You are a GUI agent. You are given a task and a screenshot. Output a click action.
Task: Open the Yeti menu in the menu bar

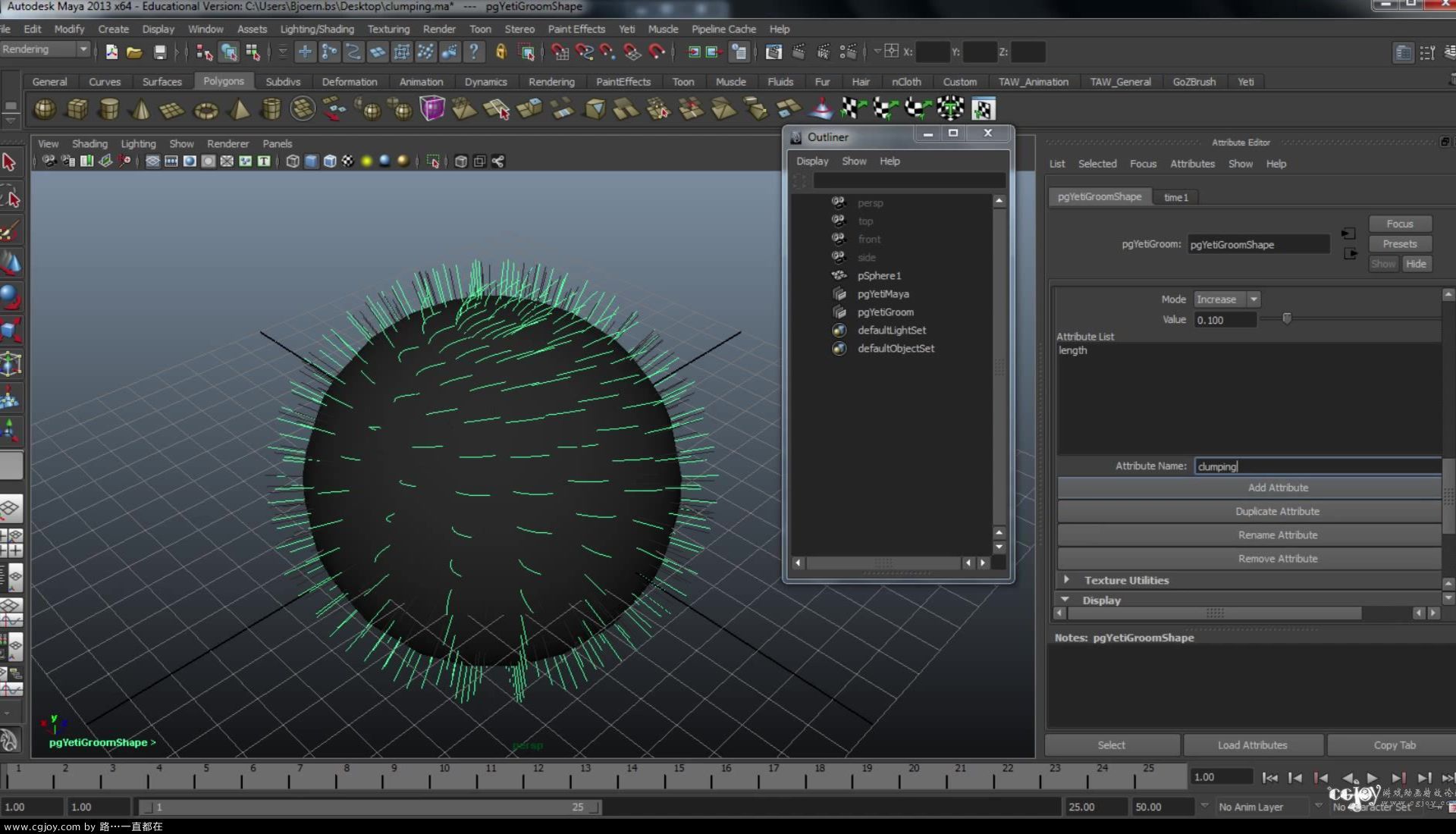coord(626,29)
